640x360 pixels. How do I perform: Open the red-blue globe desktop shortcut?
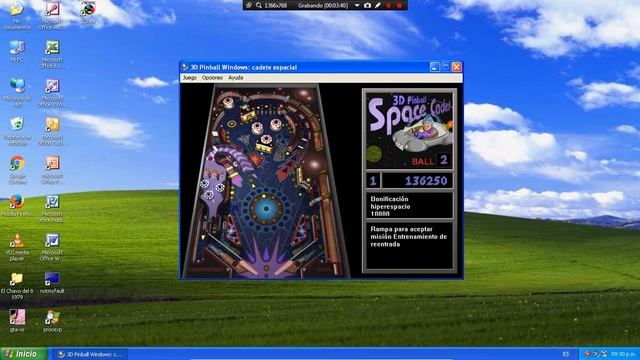(x=88, y=12)
